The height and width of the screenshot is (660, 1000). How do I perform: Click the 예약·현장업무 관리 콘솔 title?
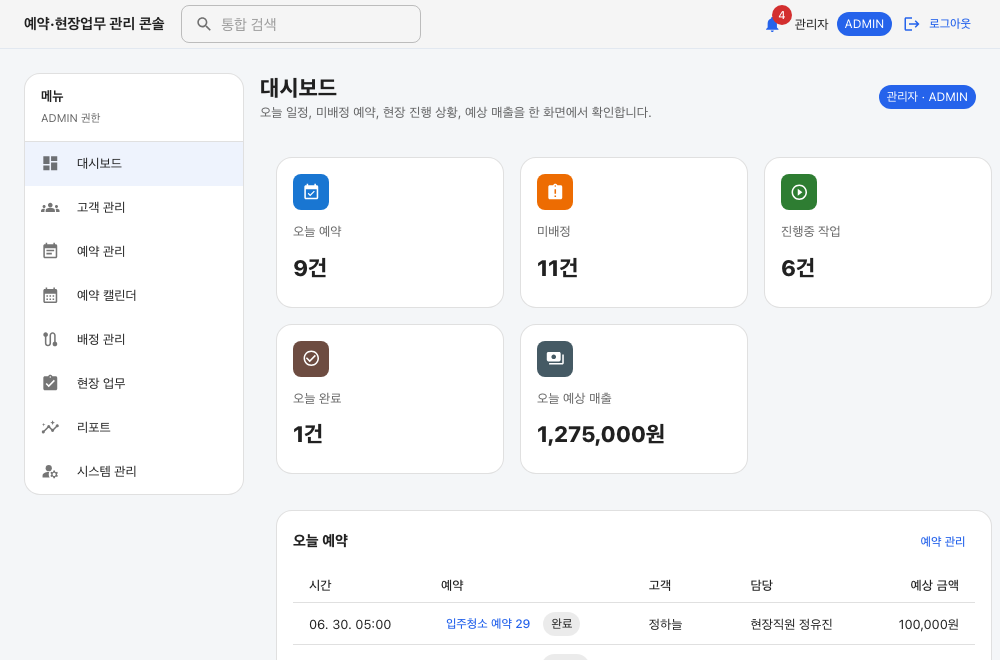94,24
